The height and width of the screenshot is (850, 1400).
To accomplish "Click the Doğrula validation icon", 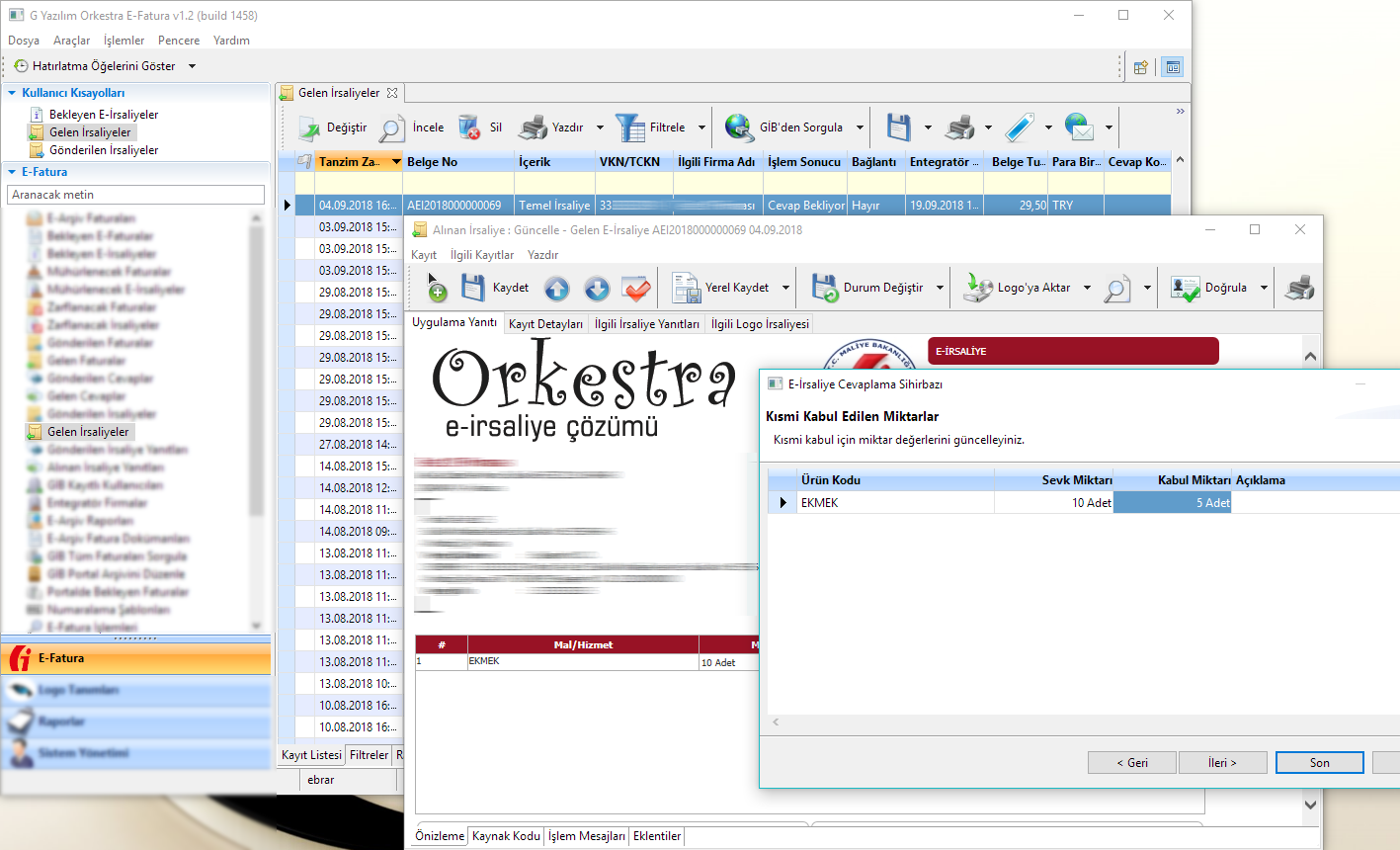I will (x=1185, y=289).
